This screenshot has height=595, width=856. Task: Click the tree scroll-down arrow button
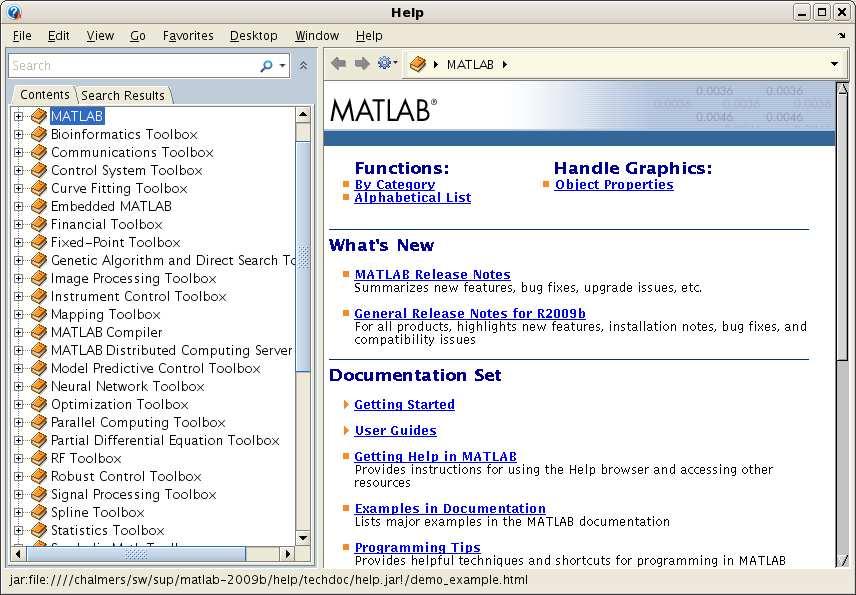tap(303, 538)
